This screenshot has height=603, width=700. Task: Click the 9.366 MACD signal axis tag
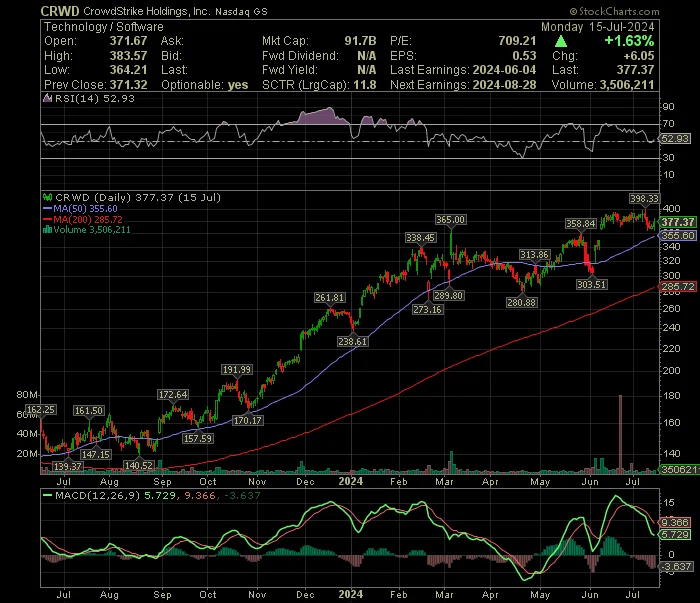point(675,522)
